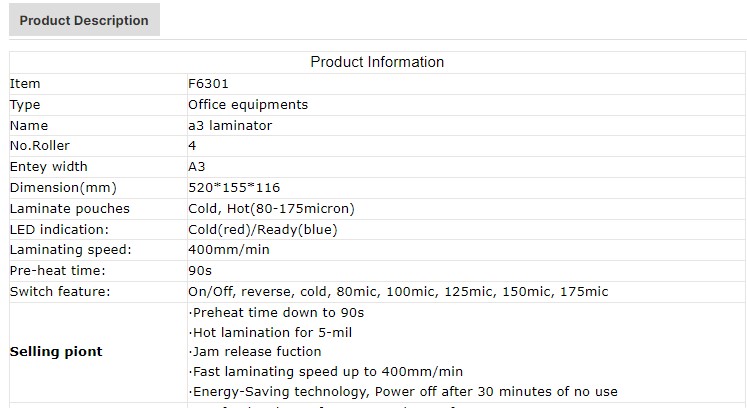Screen dimensions: 747x408
Task: Click the Product Information table header
Action: [377, 62]
